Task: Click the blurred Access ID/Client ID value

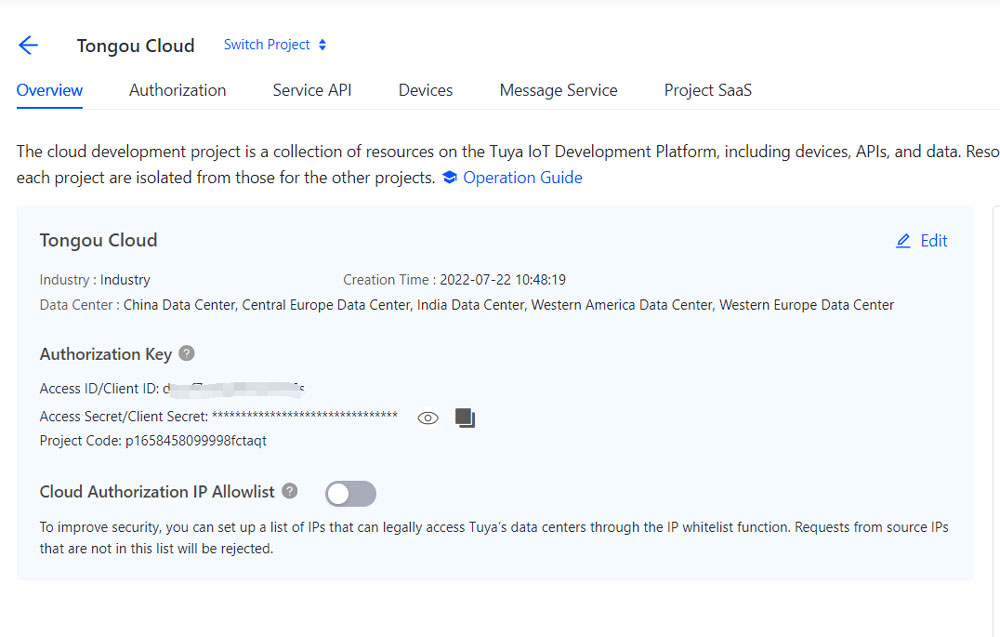Action: [234, 388]
